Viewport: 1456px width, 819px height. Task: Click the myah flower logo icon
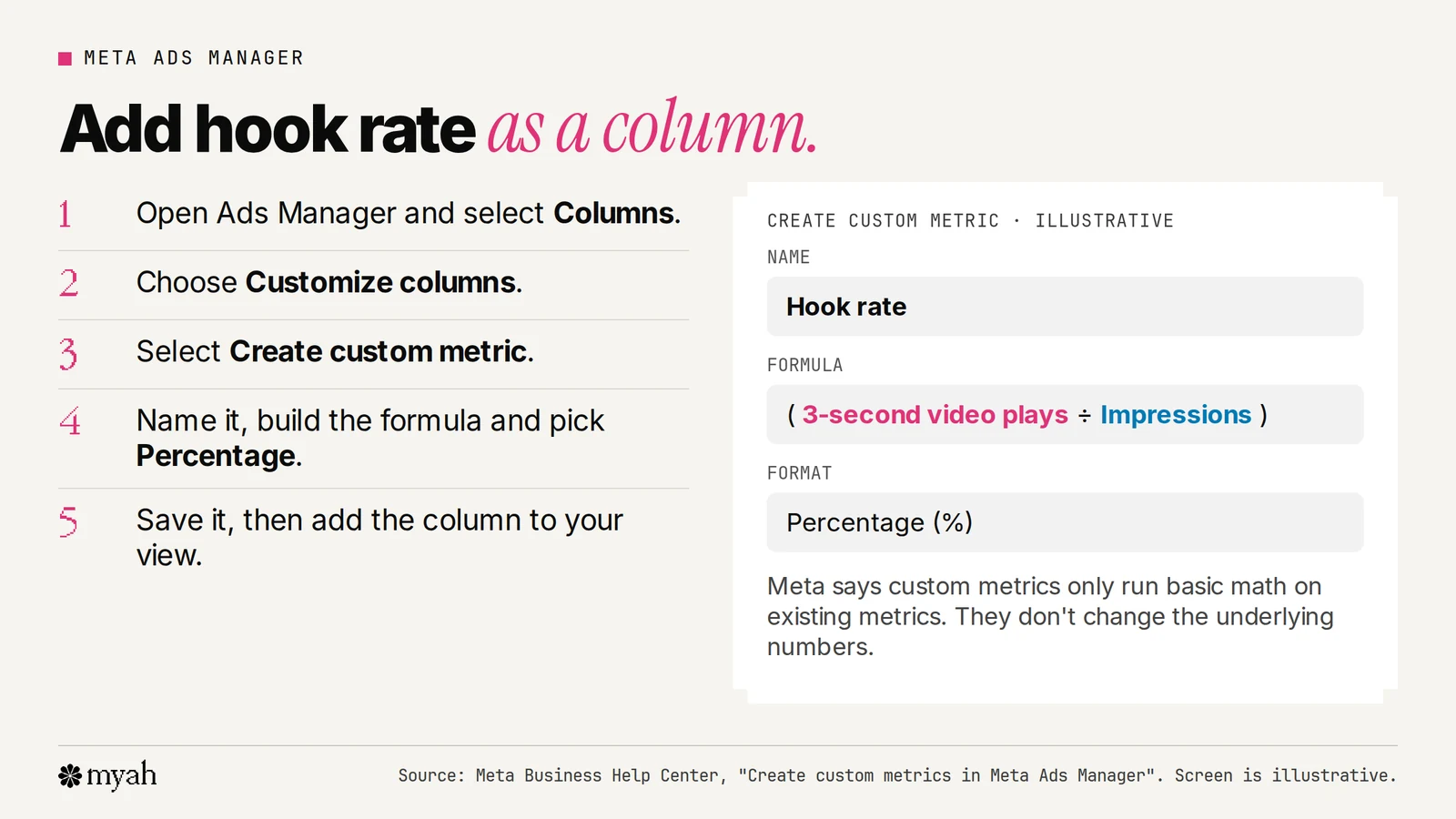pyautogui.click(x=70, y=775)
